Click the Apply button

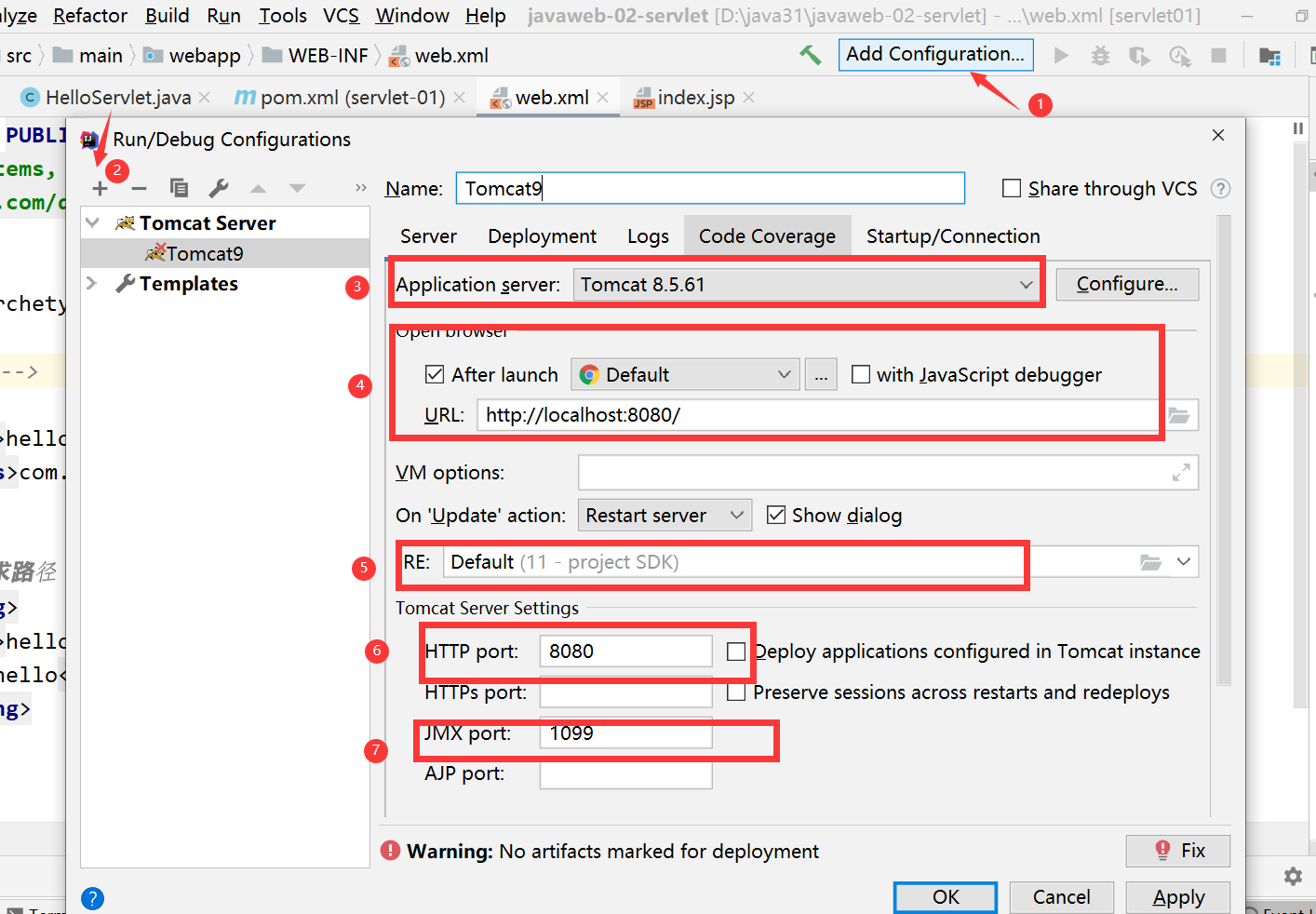click(x=1178, y=897)
